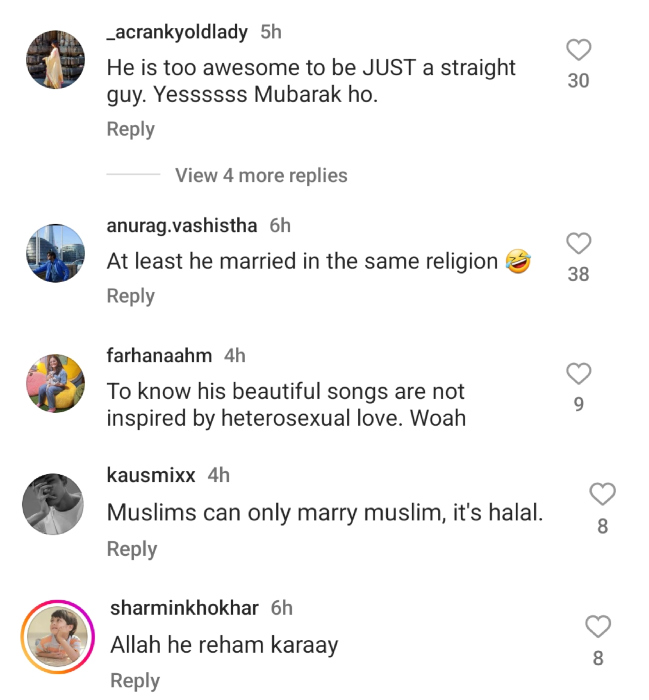This screenshot has width=649, height=700.
Task: Open the kausmixx username link
Action: [x=151, y=475]
